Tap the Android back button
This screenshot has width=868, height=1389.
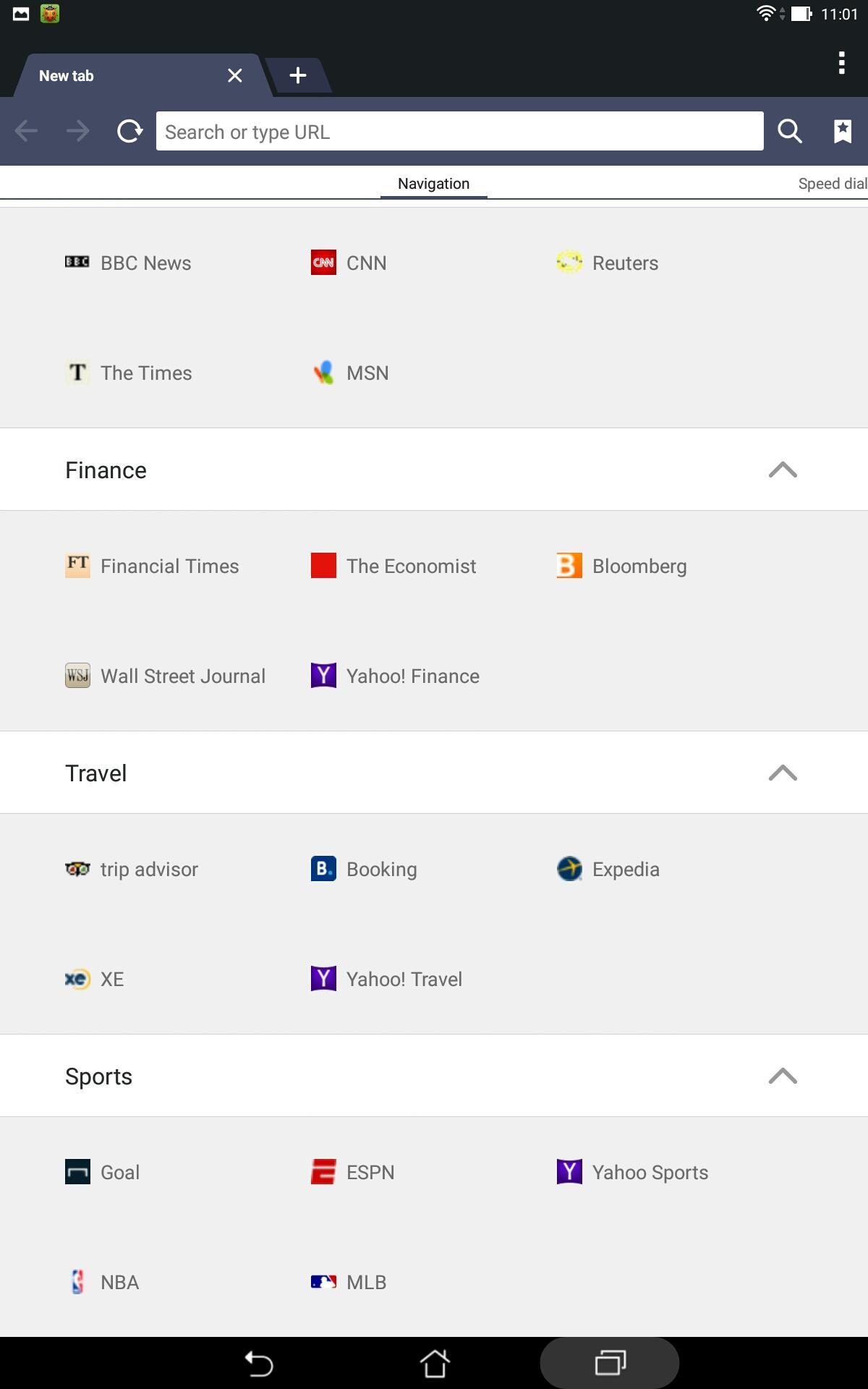click(x=258, y=1364)
